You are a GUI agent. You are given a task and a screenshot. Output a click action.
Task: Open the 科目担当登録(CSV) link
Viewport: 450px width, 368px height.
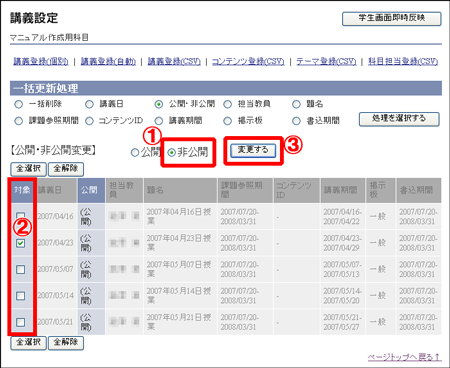(x=403, y=61)
